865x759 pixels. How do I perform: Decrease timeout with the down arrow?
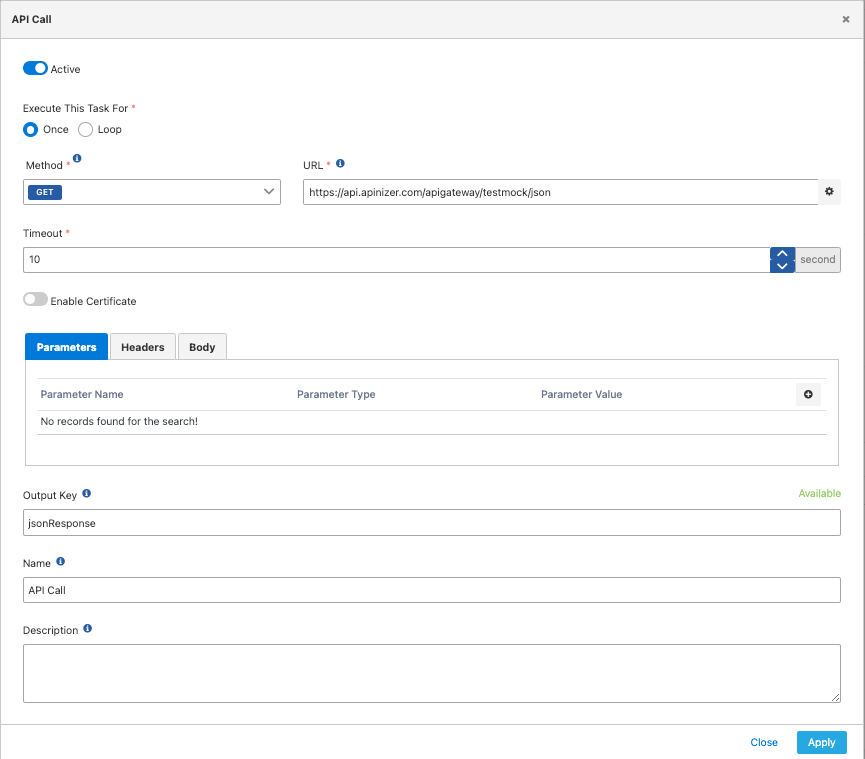pyautogui.click(x=782, y=266)
